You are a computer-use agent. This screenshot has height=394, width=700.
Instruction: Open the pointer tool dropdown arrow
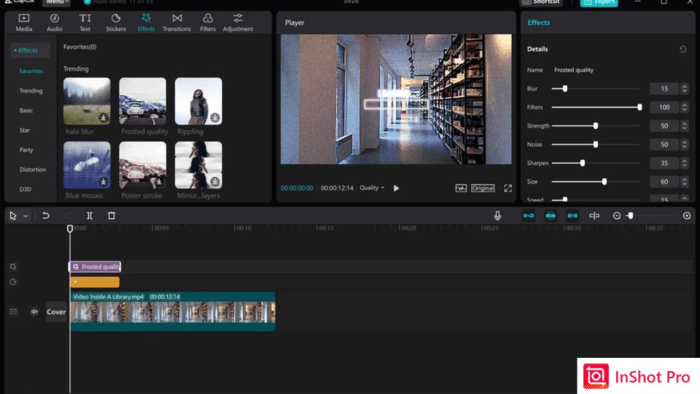(25, 216)
